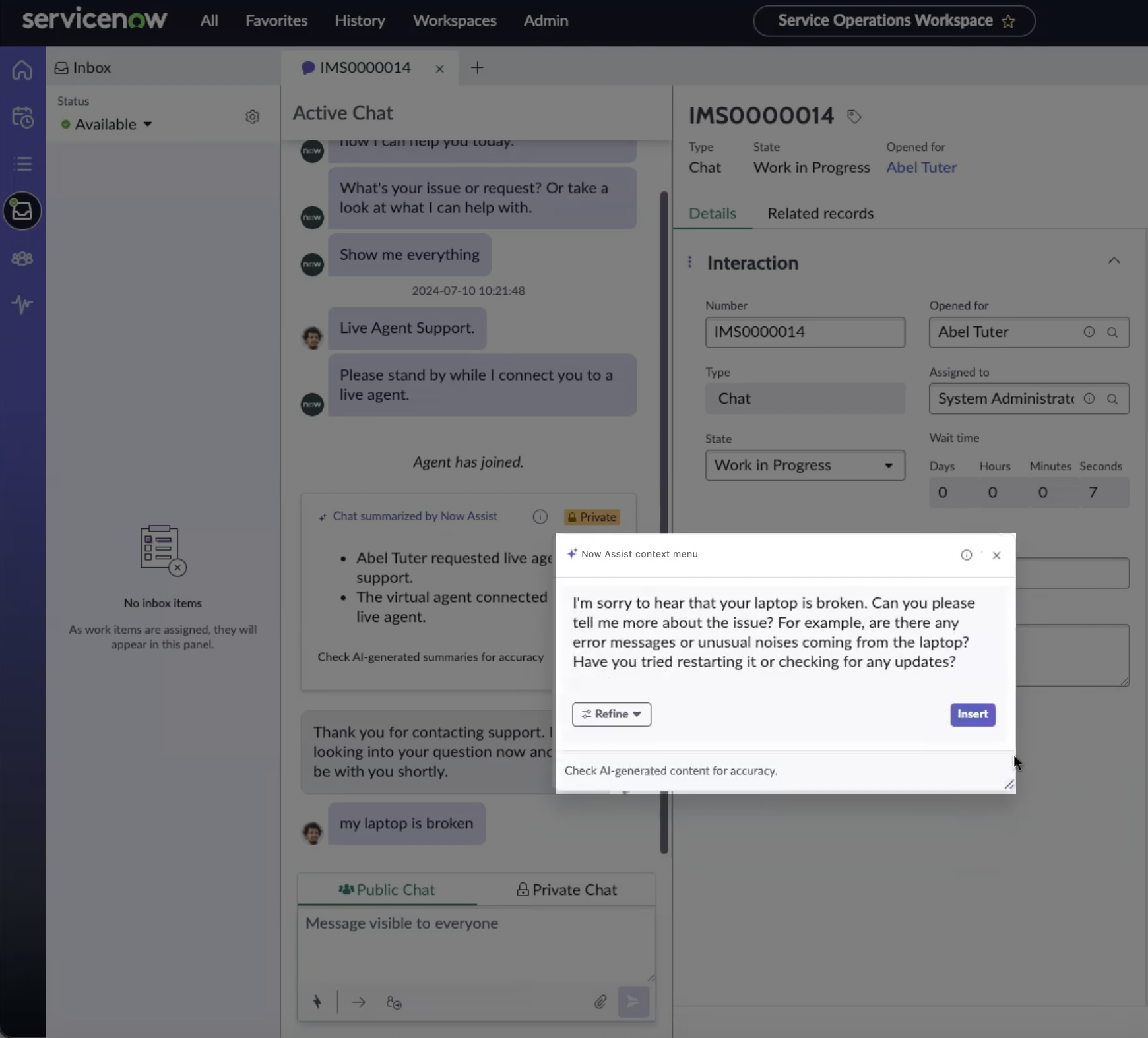Click the Opened for Abel Tuter field

(1029, 332)
